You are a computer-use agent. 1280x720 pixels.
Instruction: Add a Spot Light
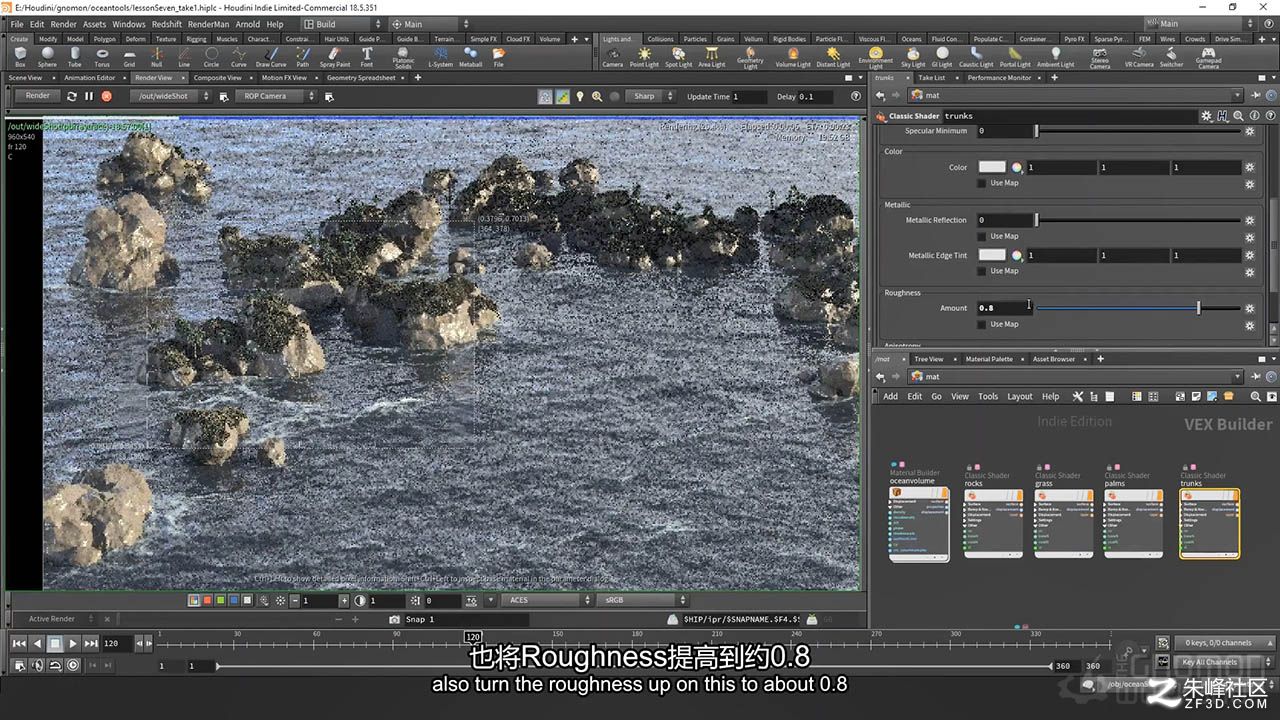678,57
